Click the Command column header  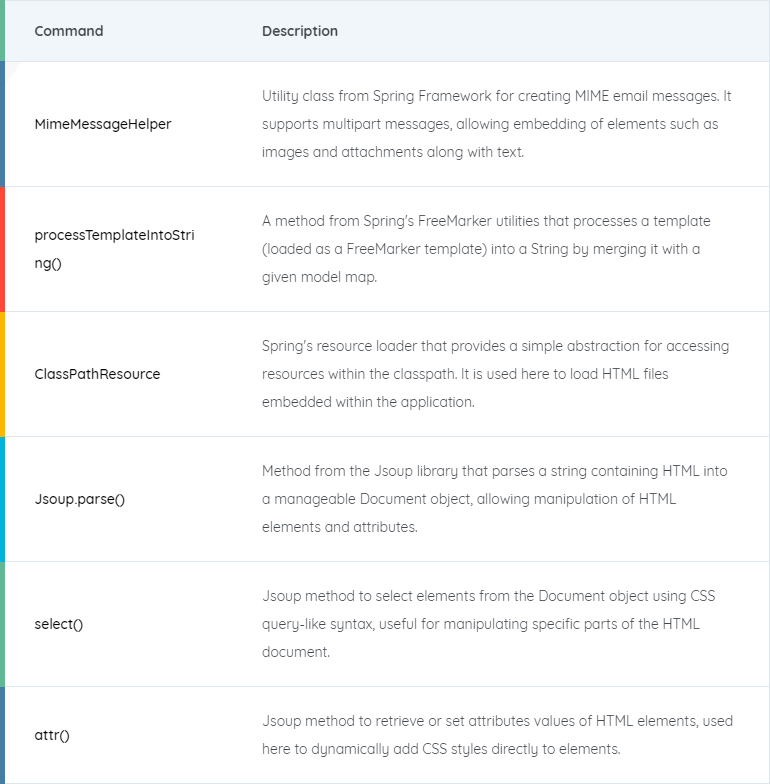(x=68, y=31)
